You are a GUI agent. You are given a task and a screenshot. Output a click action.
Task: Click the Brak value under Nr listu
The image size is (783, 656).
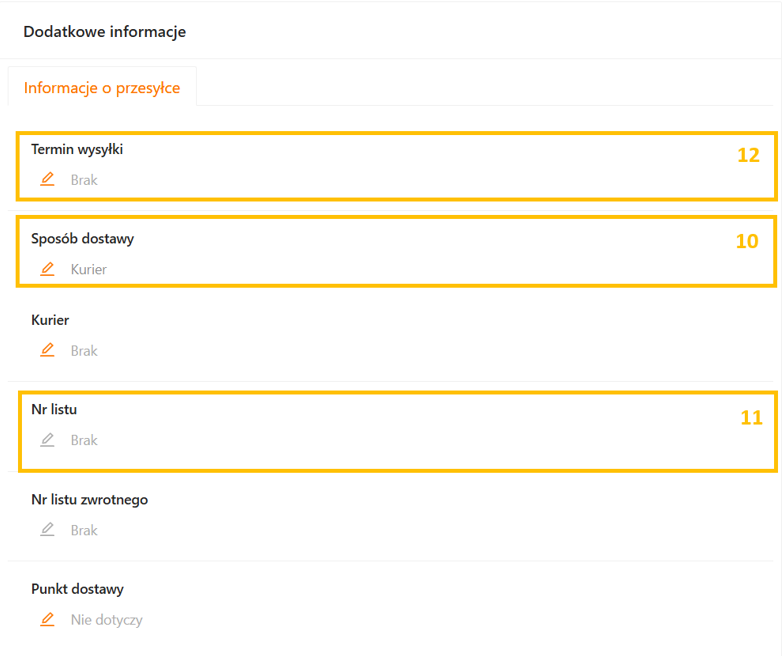click(x=84, y=440)
